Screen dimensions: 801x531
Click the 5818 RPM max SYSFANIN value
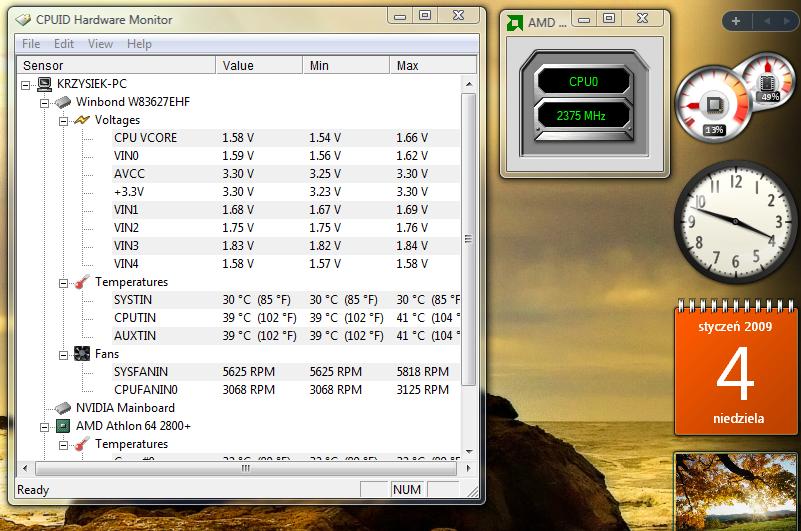(x=422, y=372)
